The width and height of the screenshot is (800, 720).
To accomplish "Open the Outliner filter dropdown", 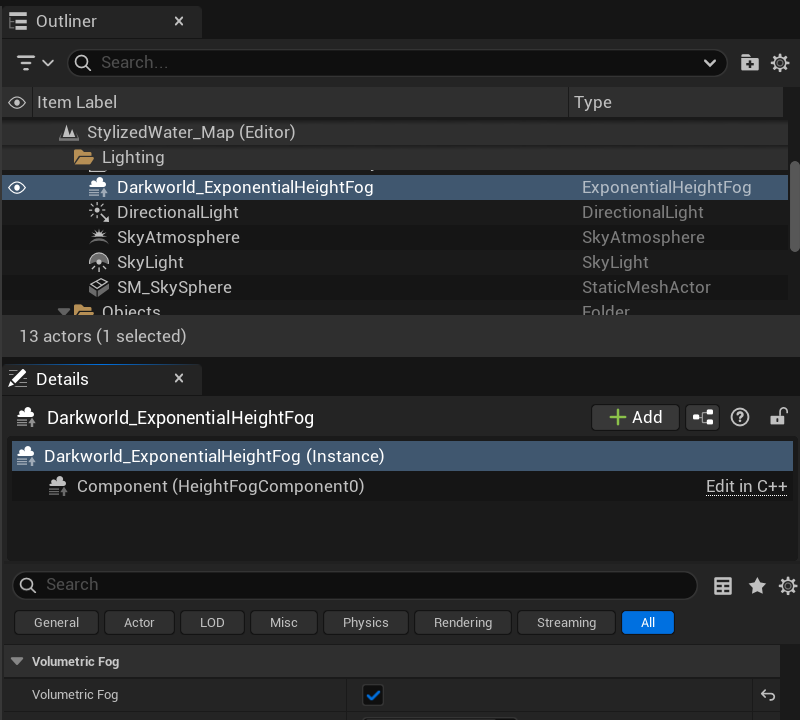I will click(36, 63).
